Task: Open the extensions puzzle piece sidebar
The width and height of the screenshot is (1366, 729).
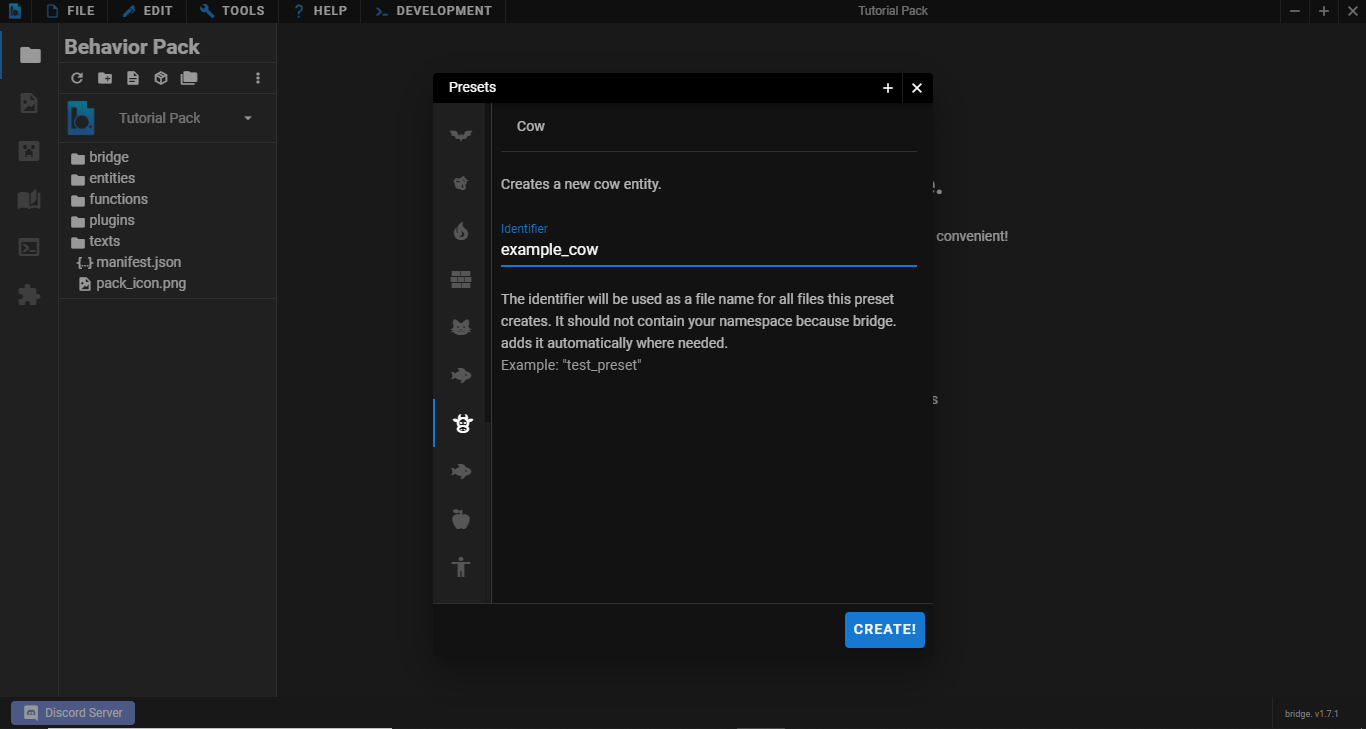Action: (x=29, y=295)
